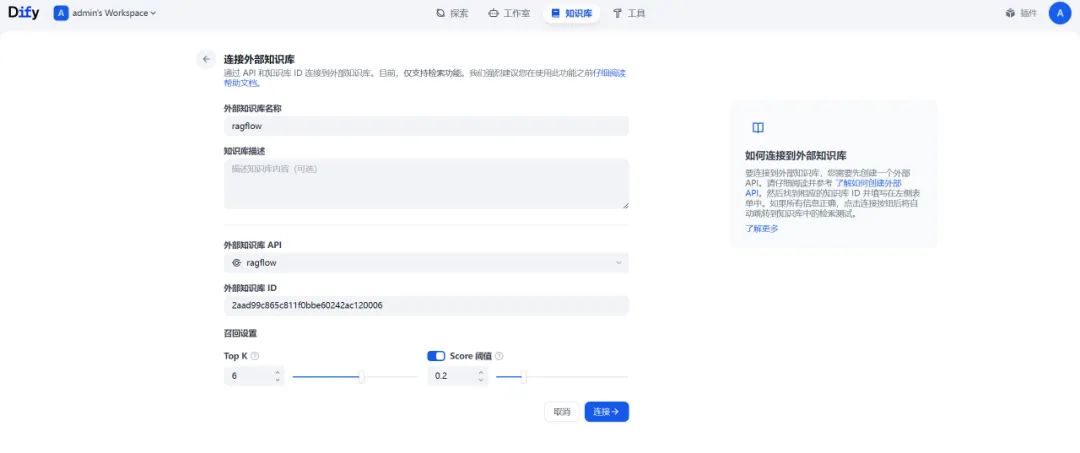Click the API dropdown chevron arrow

(x=618, y=263)
